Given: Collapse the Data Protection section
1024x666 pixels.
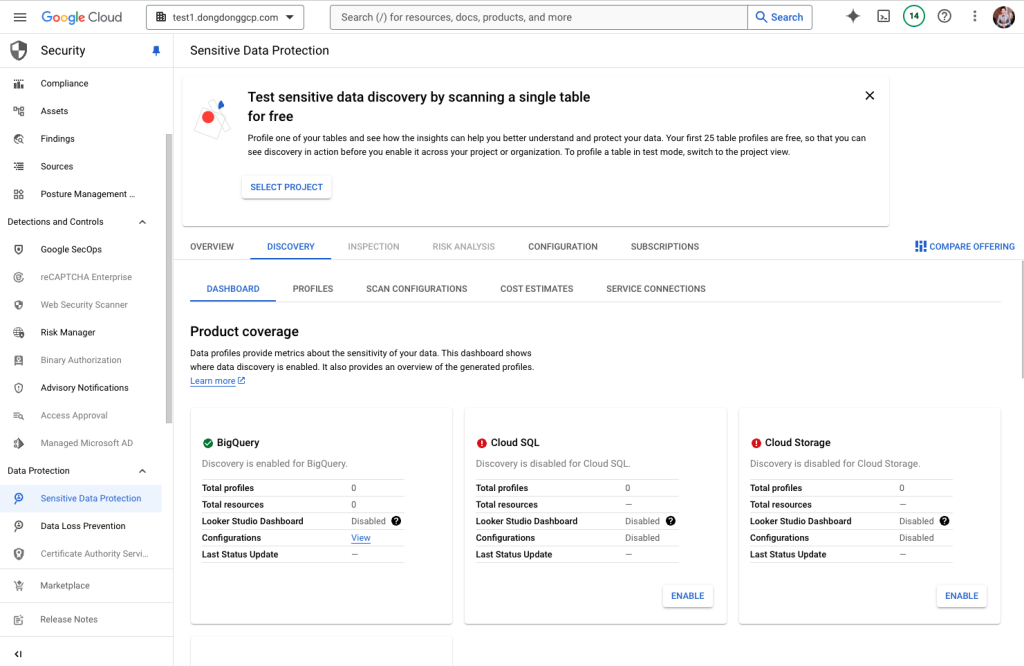Looking at the screenshot, I should pyautogui.click(x=142, y=471).
